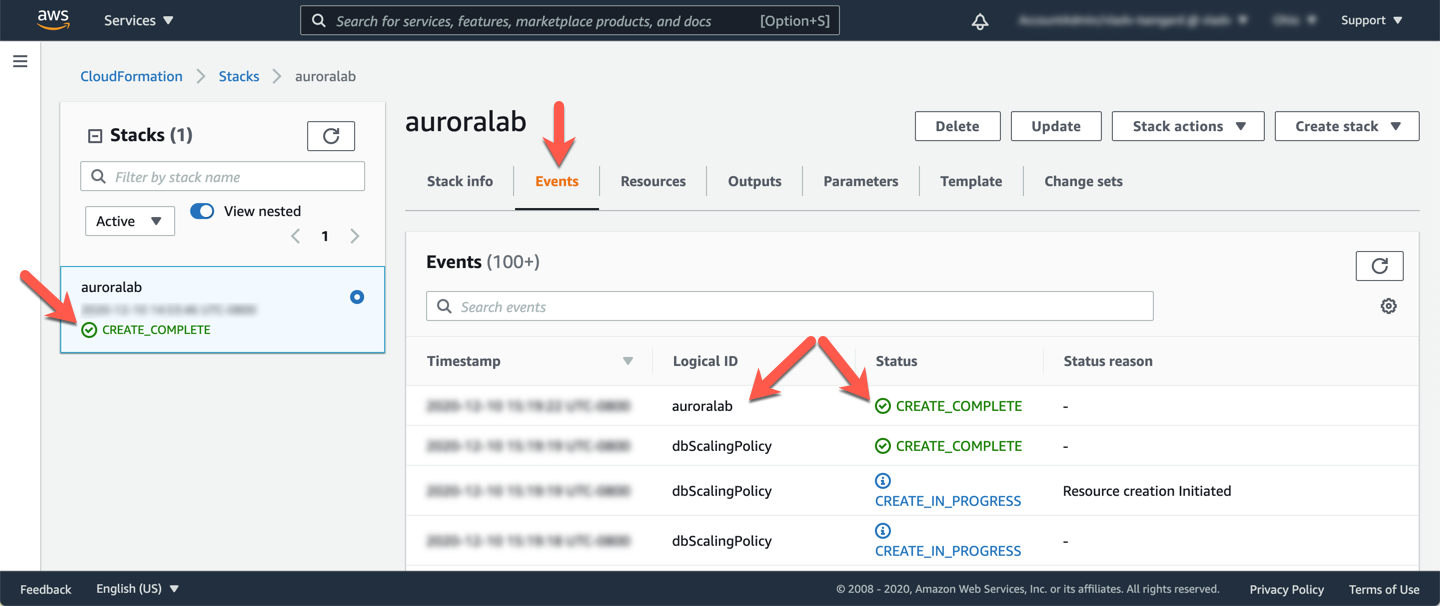The height and width of the screenshot is (606, 1440).
Task: Refresh the Events table
Action: 1379,266
